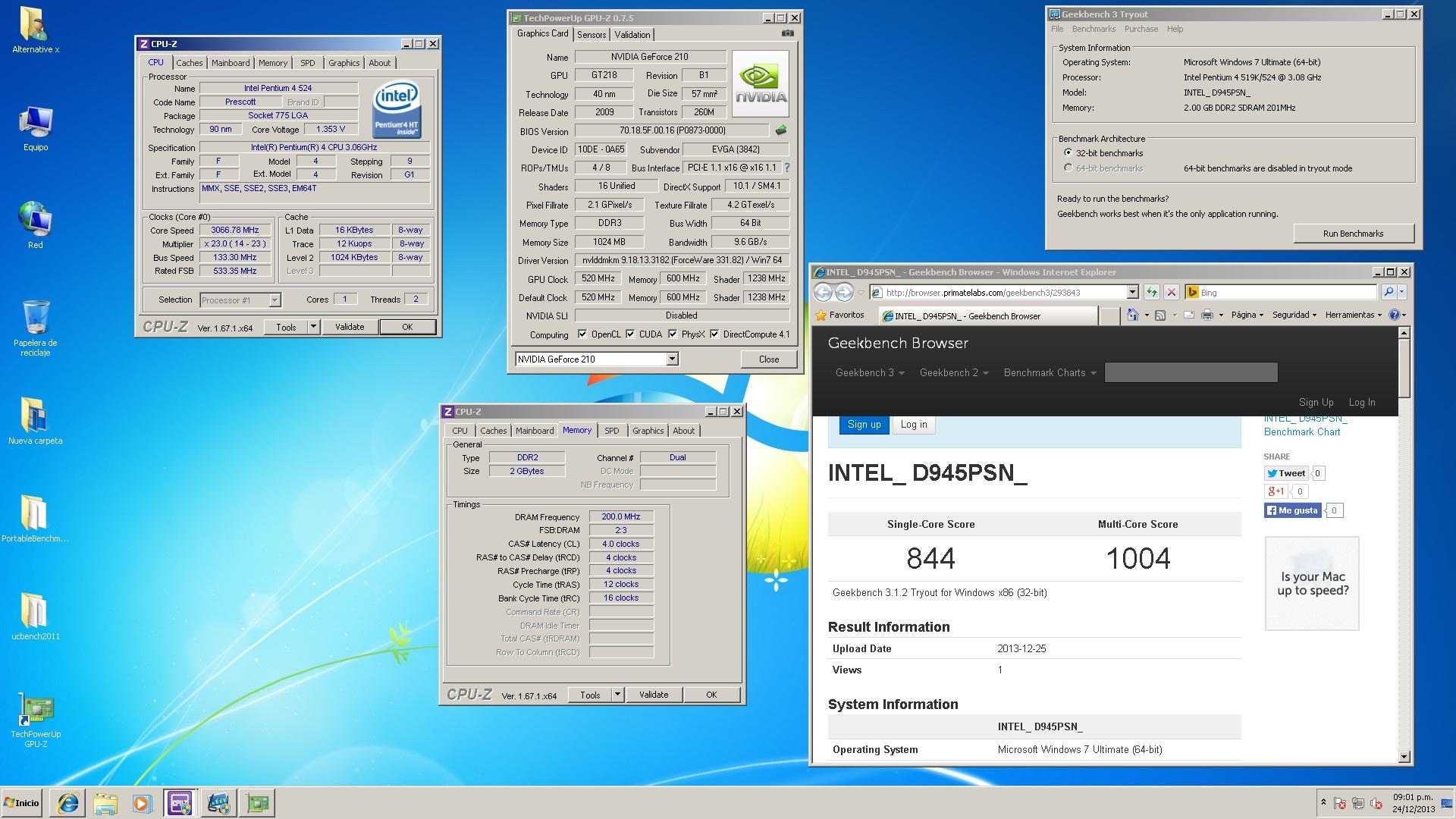Open Validation tab in GPU-Z
1456x819 pixels.
click(x=632, y=35)
